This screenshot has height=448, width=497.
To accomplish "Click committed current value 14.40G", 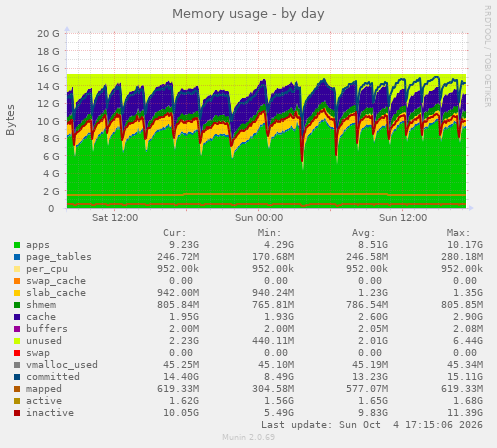I will tap(181, 377).
